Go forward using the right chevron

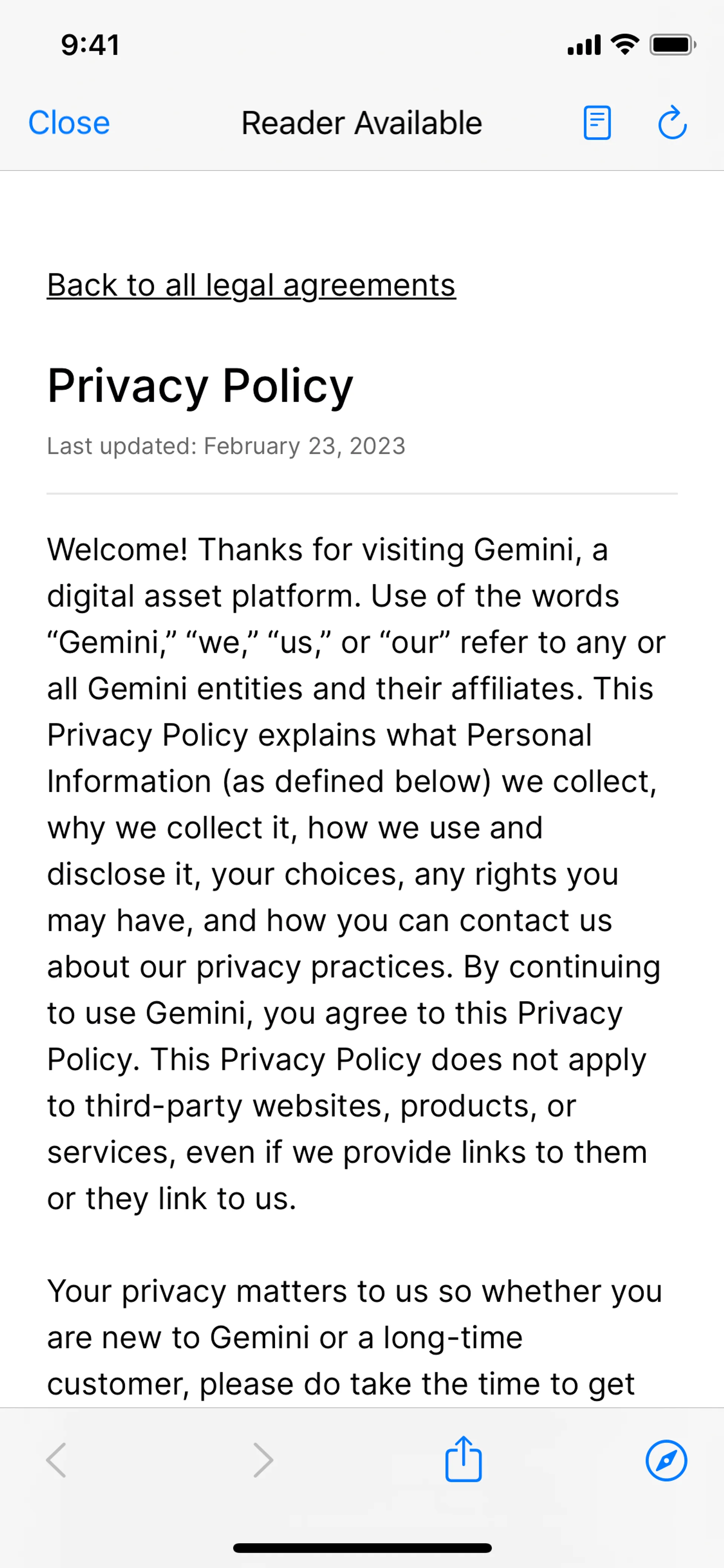pyautogui.click(x=263, y=1460)
